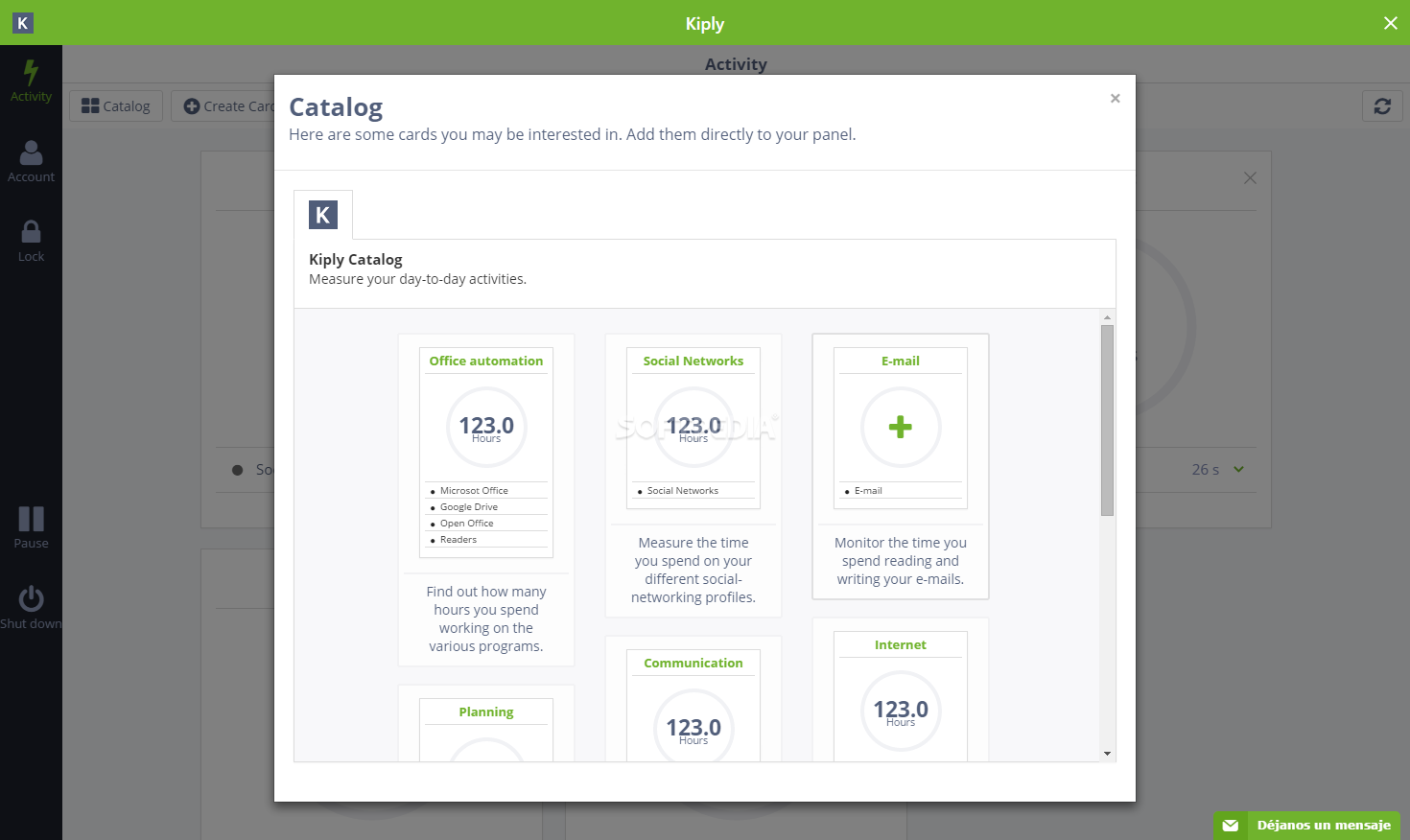Close the Catalog dialog with the X
The height and width of the screenshot is (840, 1410).
click(x=1115, y=98)
